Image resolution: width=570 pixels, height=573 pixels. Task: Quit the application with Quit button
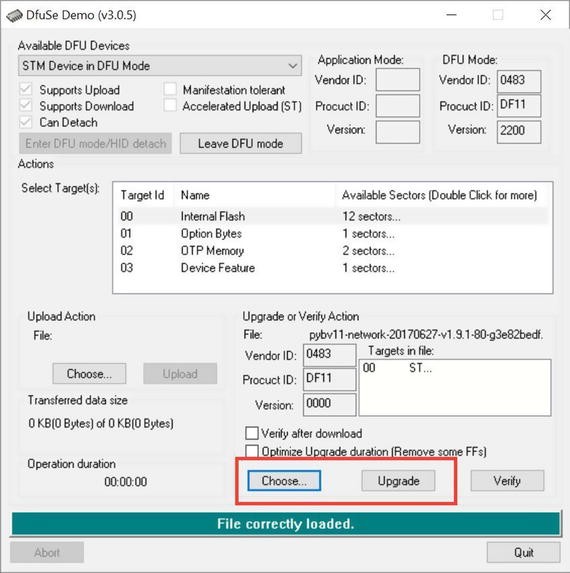524,552
